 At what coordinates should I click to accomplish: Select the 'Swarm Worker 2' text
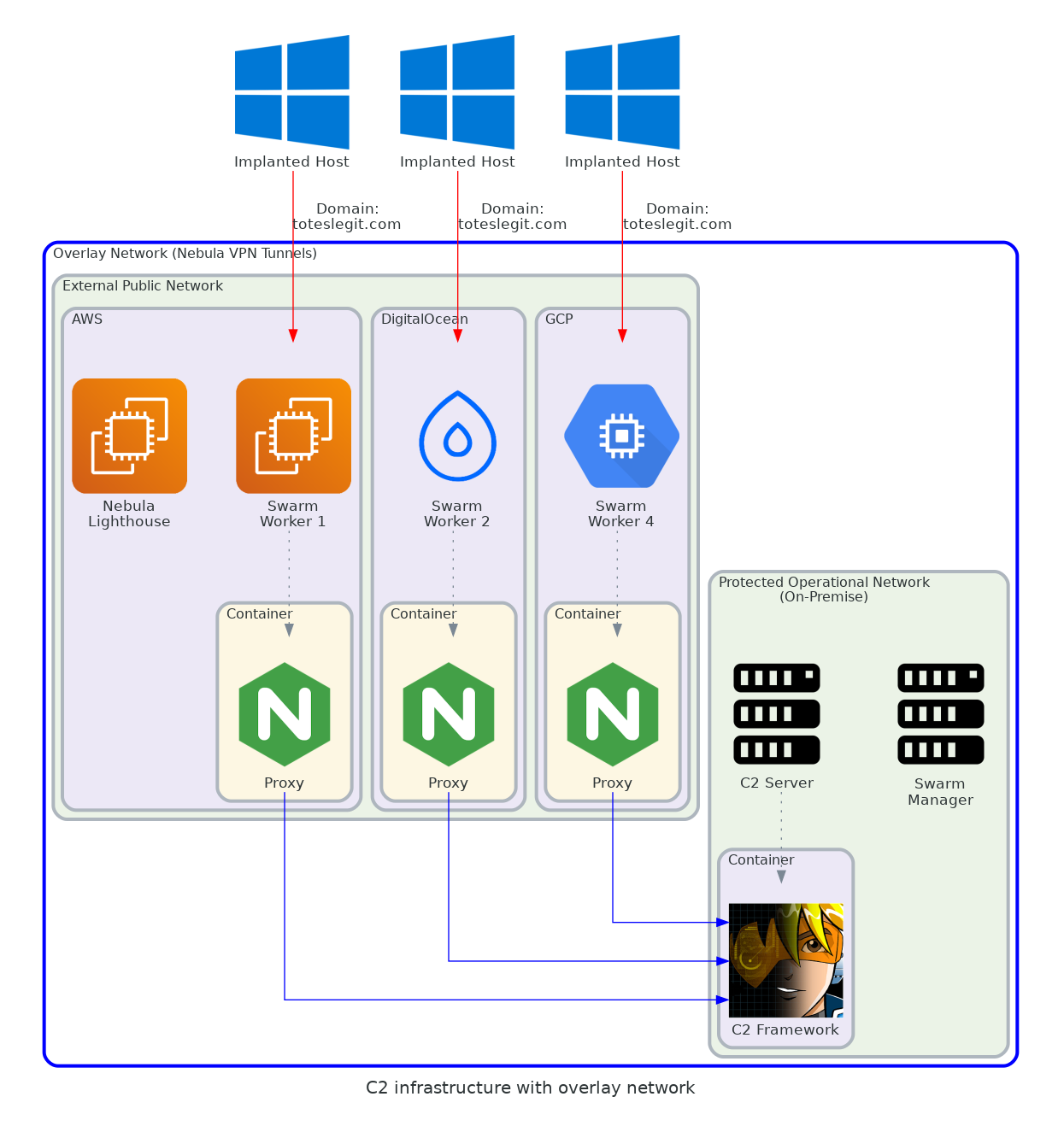[457, 513]
